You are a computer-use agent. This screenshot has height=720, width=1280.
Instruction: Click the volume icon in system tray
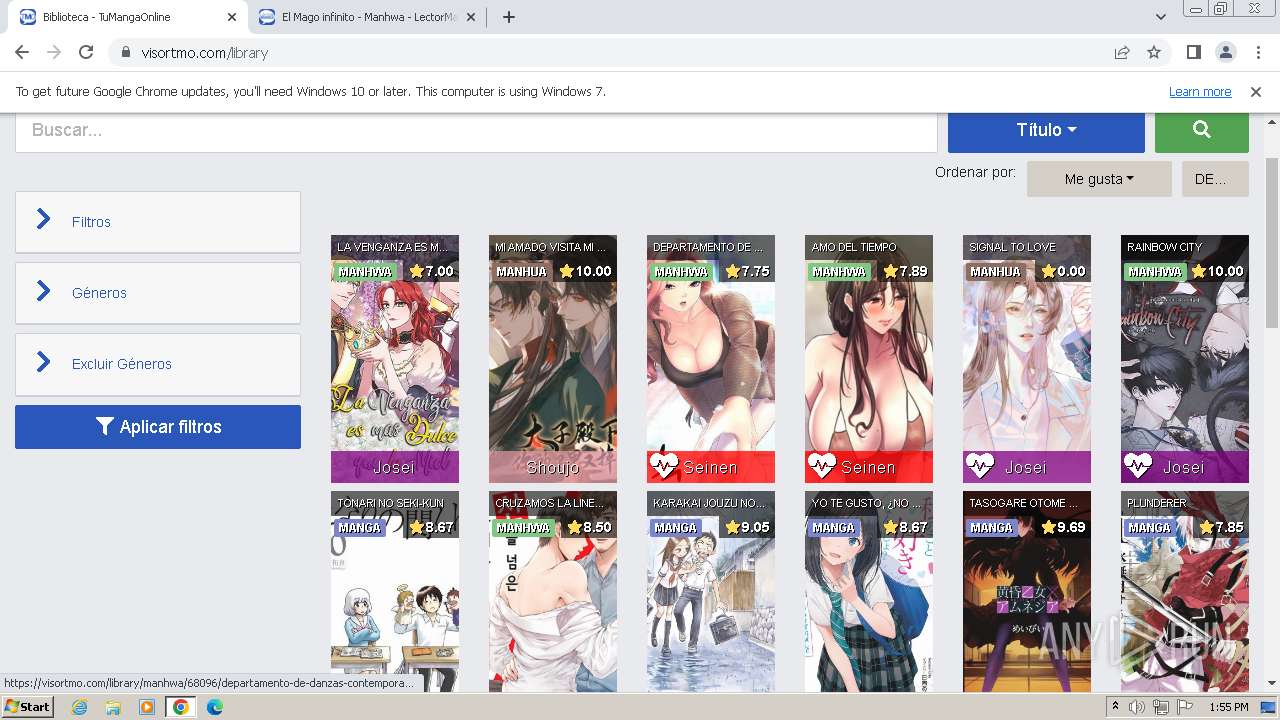point(1137,707)
